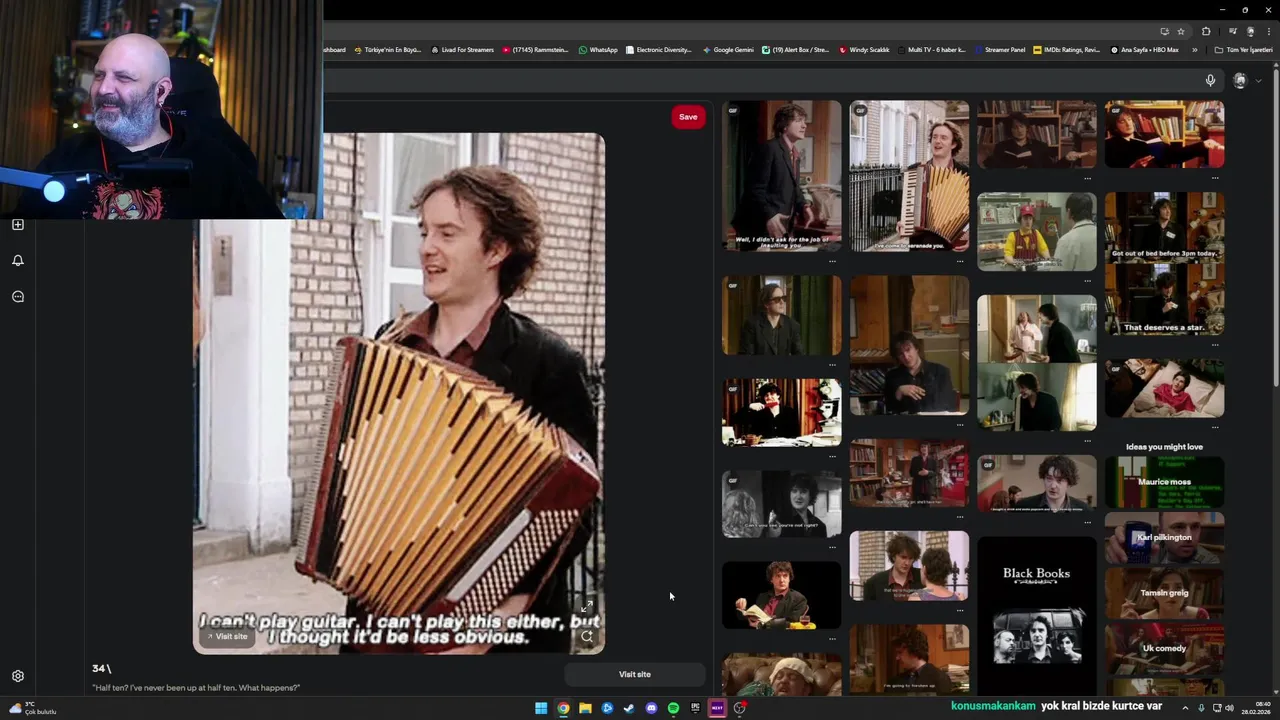
Task: Open the Windows Start button
Action: pyautogui.click(x=541, y=708)
